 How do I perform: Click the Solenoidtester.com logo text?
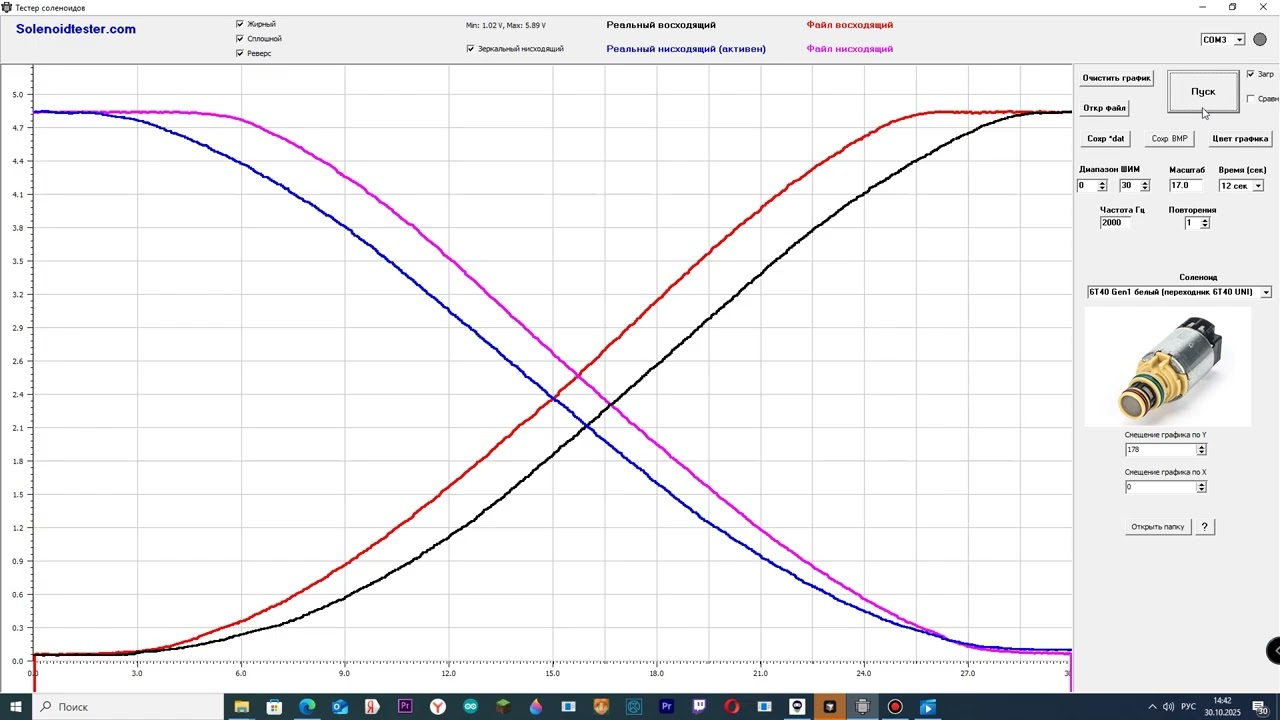tap(76, 29)
